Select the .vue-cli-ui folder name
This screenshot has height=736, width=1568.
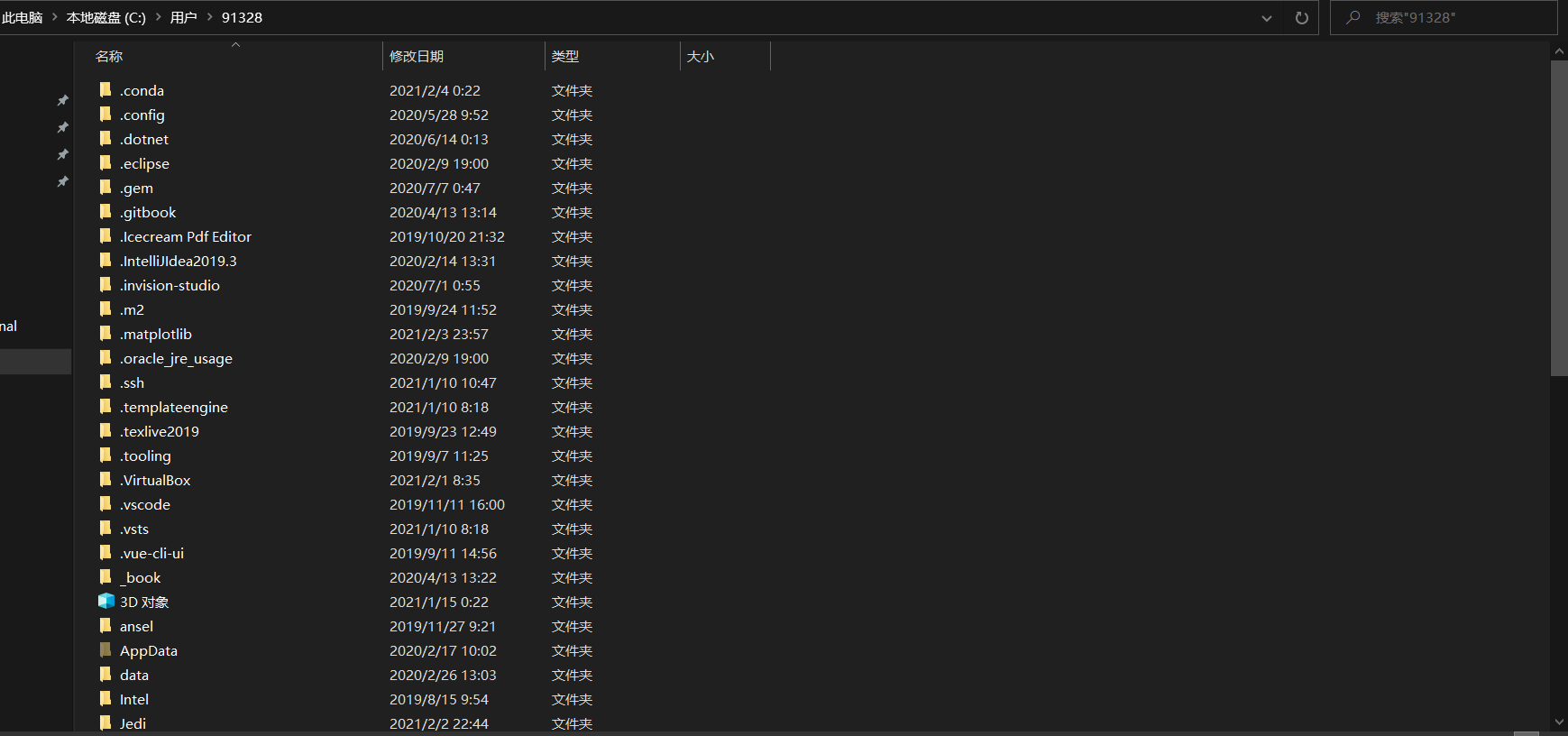pos(151,553)
